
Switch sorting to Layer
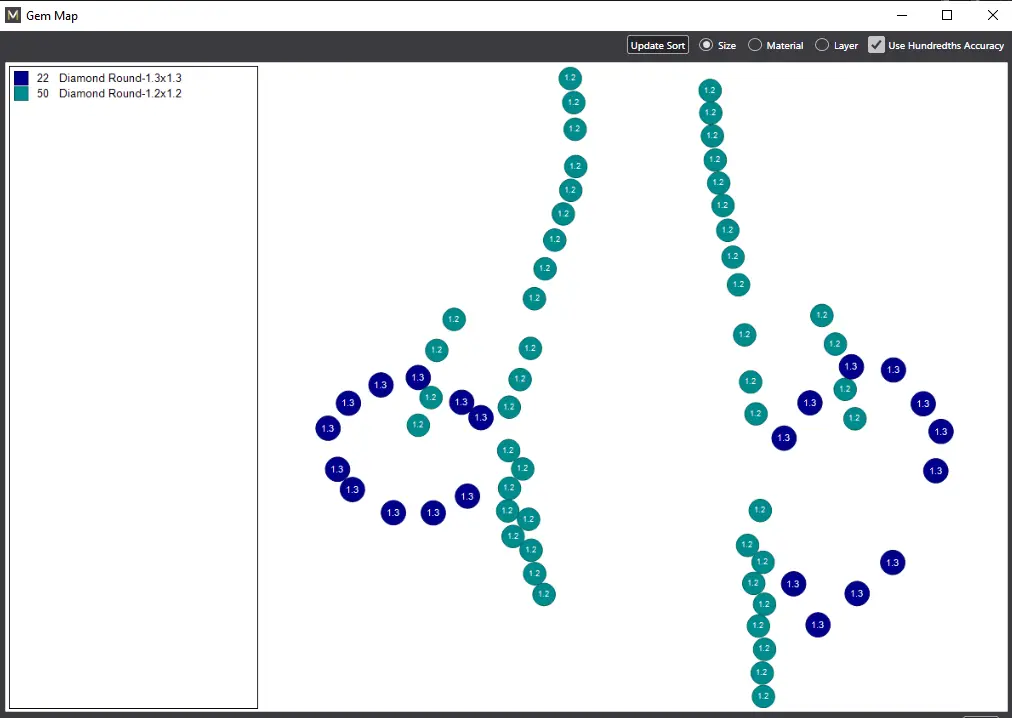(x=822, y=45)
